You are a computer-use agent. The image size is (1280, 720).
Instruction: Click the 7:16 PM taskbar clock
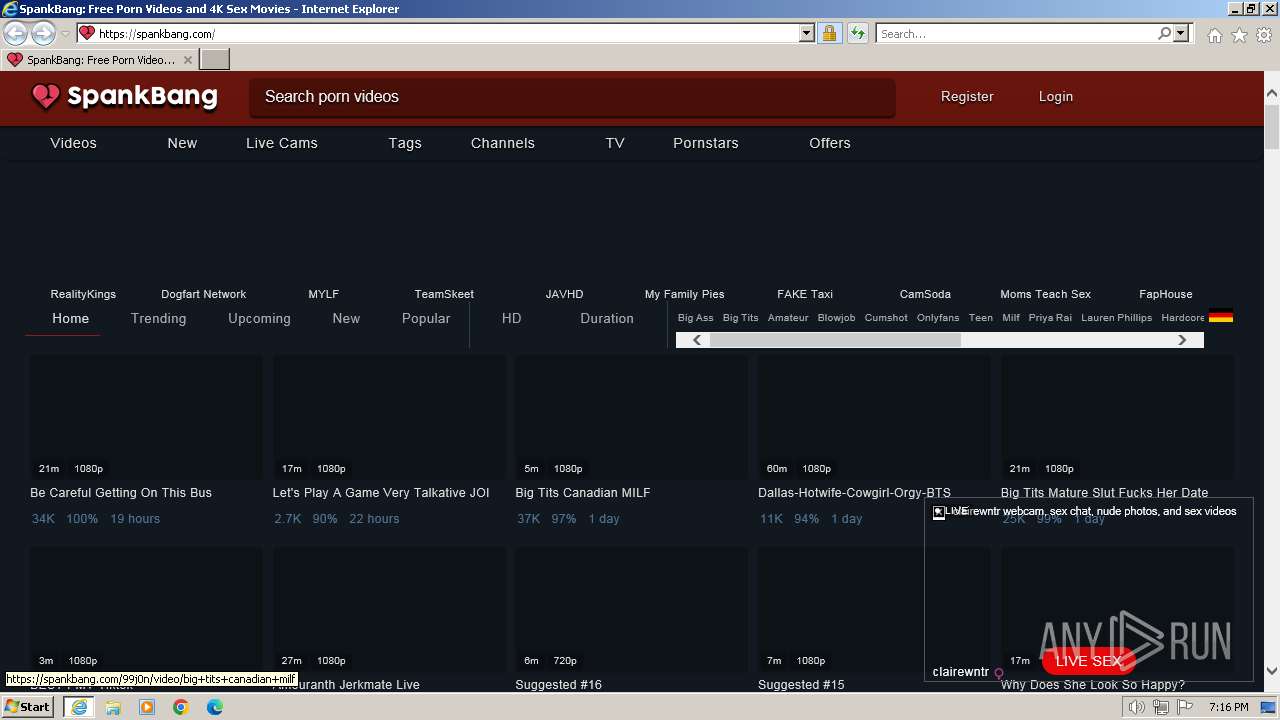pos(1228,707)
